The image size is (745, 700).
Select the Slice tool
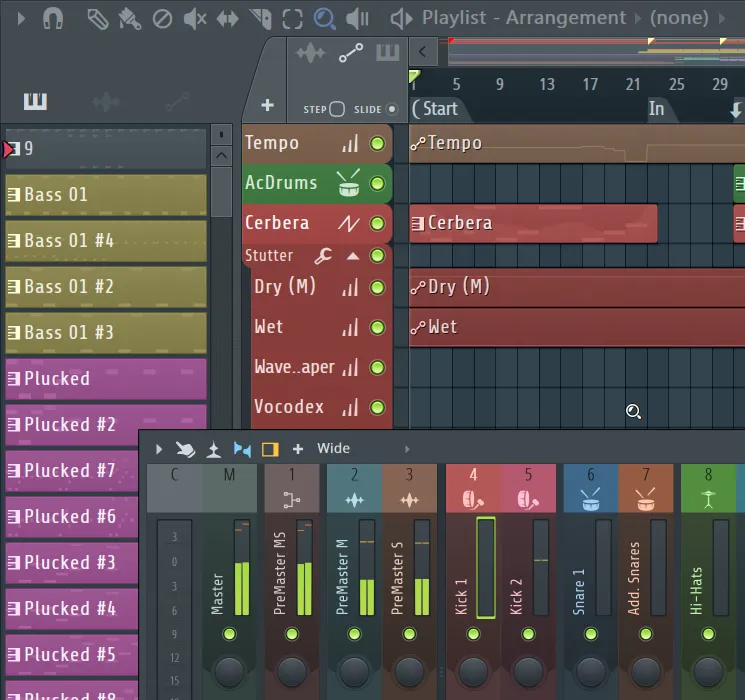[x=260, y=19]
